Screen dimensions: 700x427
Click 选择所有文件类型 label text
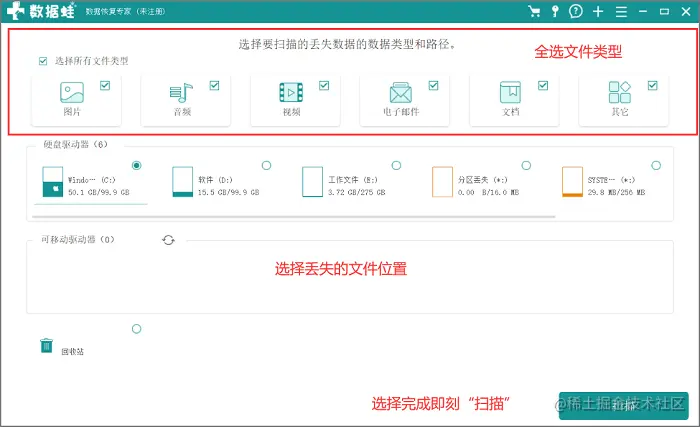click(x=92, y=61)
